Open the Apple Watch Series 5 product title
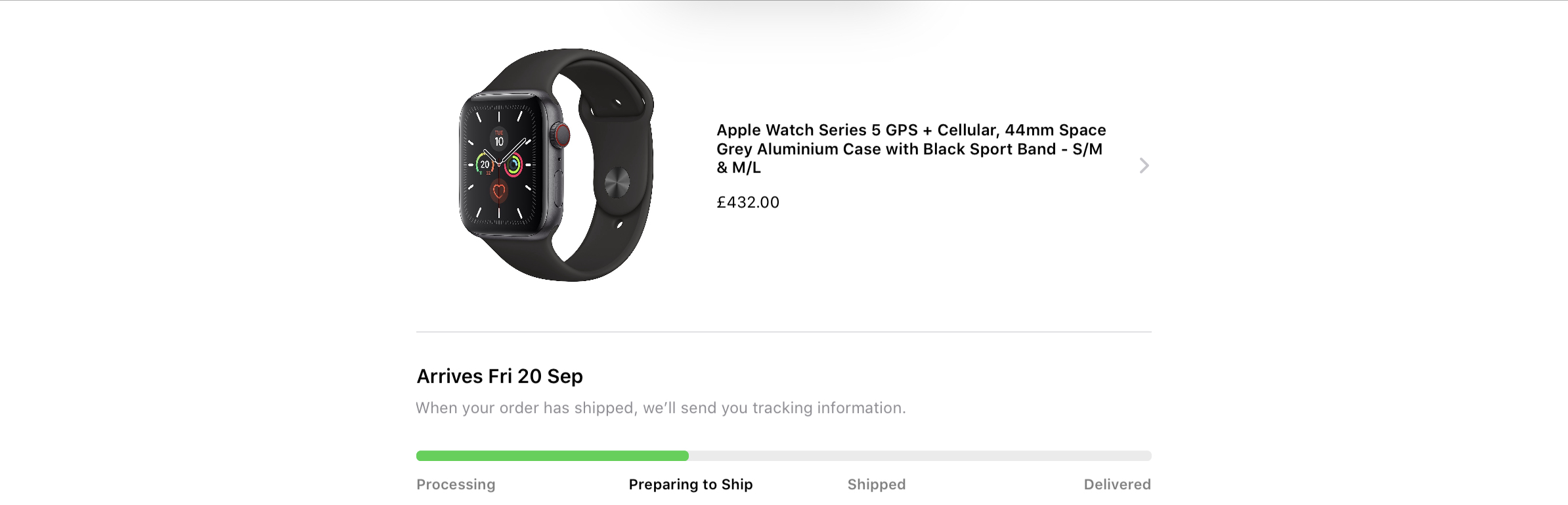This screenshot has height=505, width=1568. coord(911,148)
